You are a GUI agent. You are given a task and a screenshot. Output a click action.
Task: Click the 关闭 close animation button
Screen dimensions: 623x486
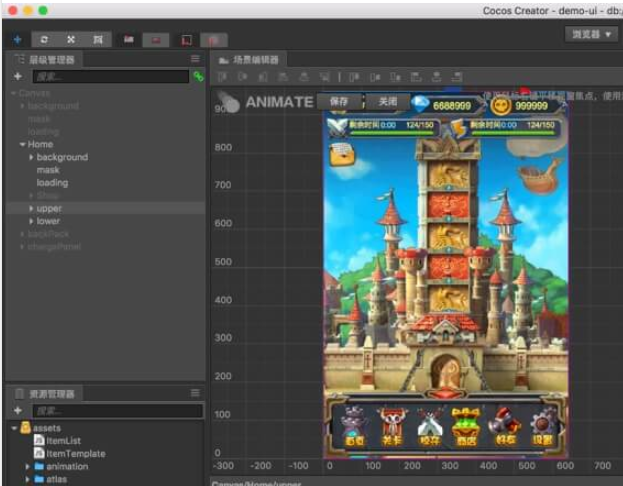tap(387, 102)
